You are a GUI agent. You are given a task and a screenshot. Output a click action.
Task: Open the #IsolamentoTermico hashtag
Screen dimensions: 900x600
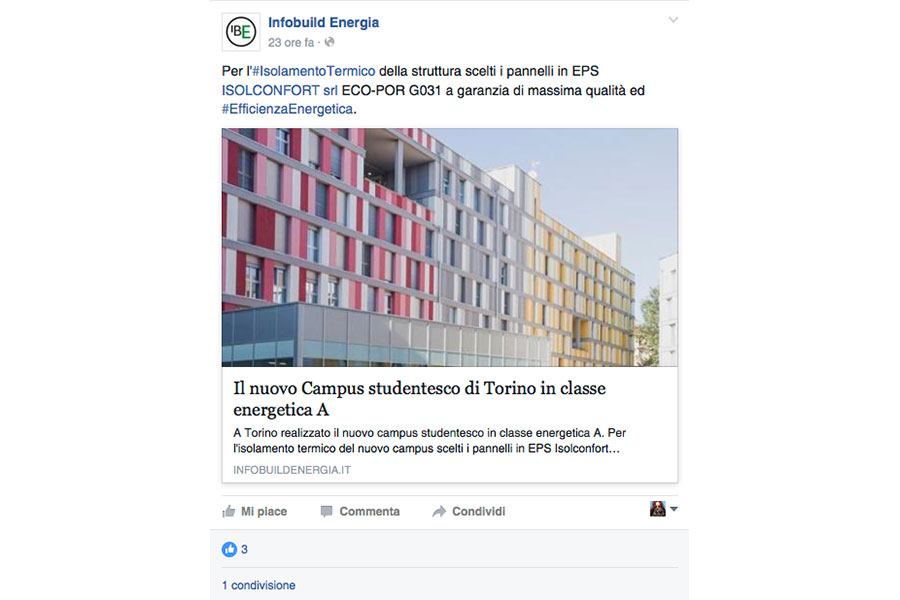313,71
